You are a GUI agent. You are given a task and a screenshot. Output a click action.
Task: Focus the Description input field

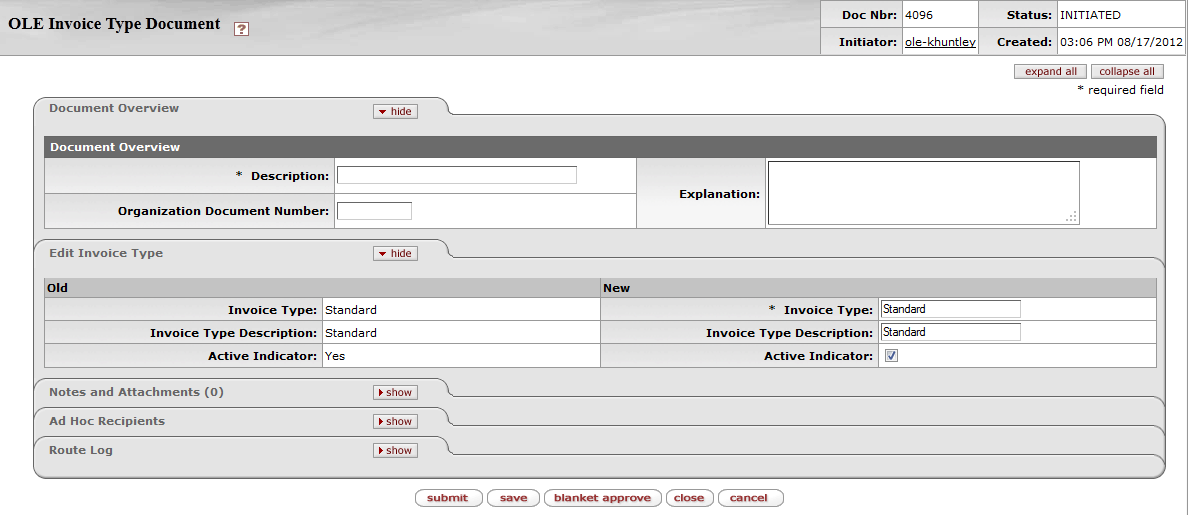(x=456, y=175)
